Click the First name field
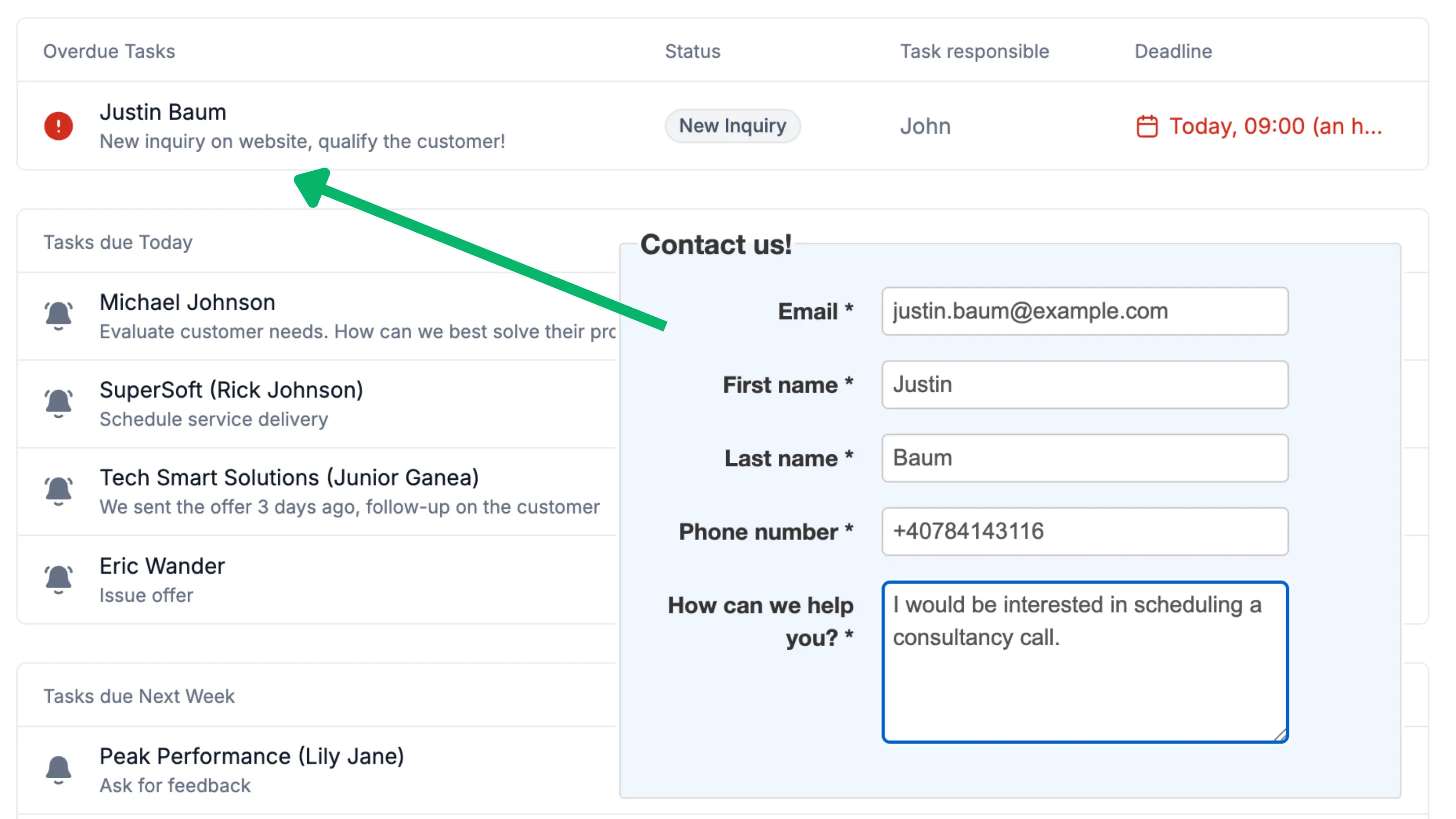This screenshot has height=819, width=1456. [1084, 384]
